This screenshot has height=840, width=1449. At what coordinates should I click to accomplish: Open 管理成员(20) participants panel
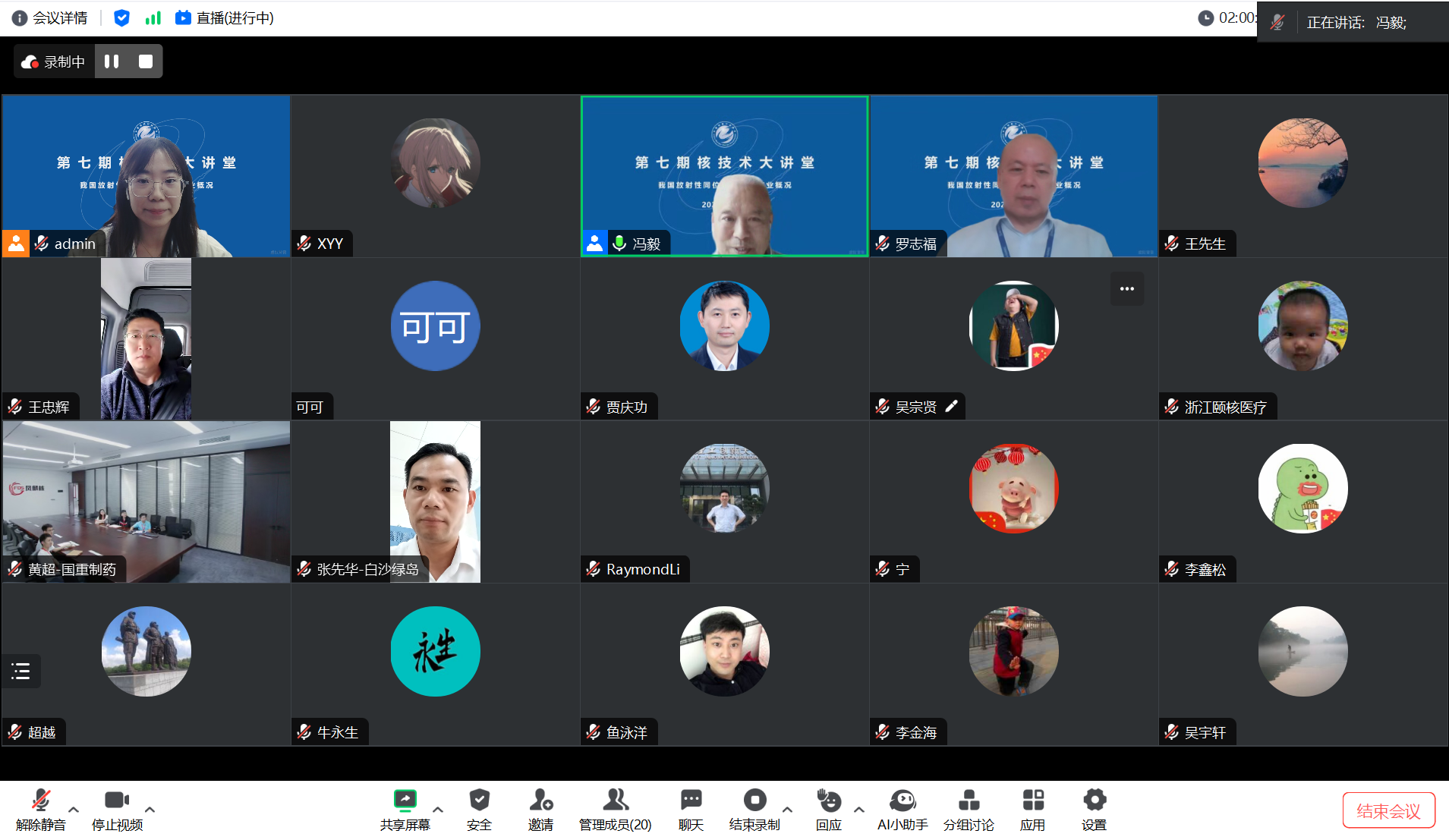pos(615,809)
